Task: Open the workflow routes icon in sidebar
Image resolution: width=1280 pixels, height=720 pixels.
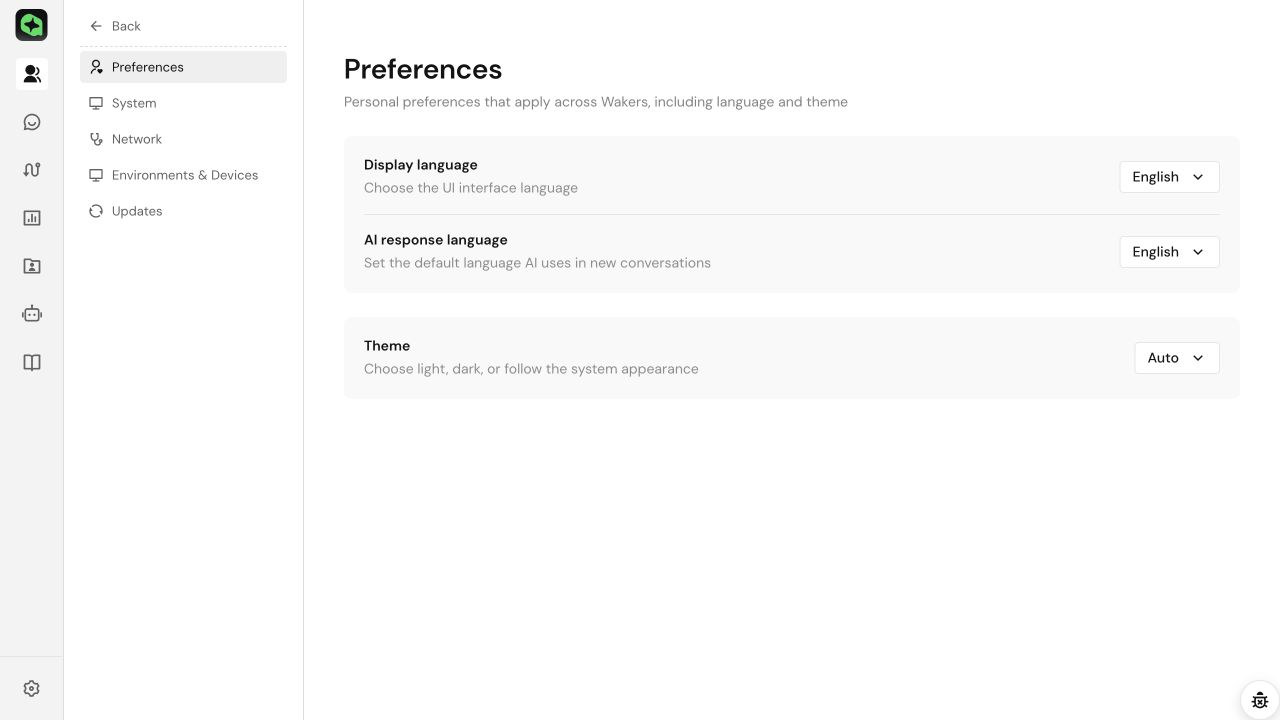Action: 32,170
